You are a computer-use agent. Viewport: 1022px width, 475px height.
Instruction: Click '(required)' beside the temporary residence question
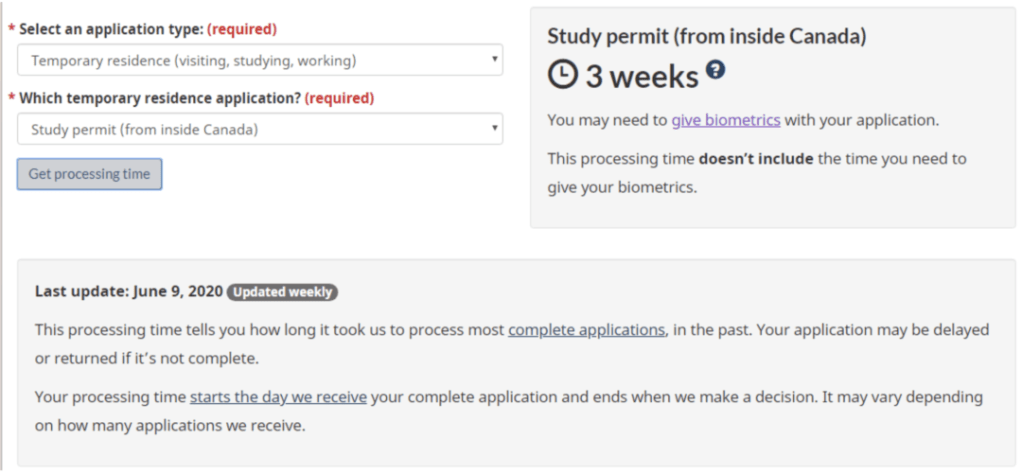[x=339, y=98]
